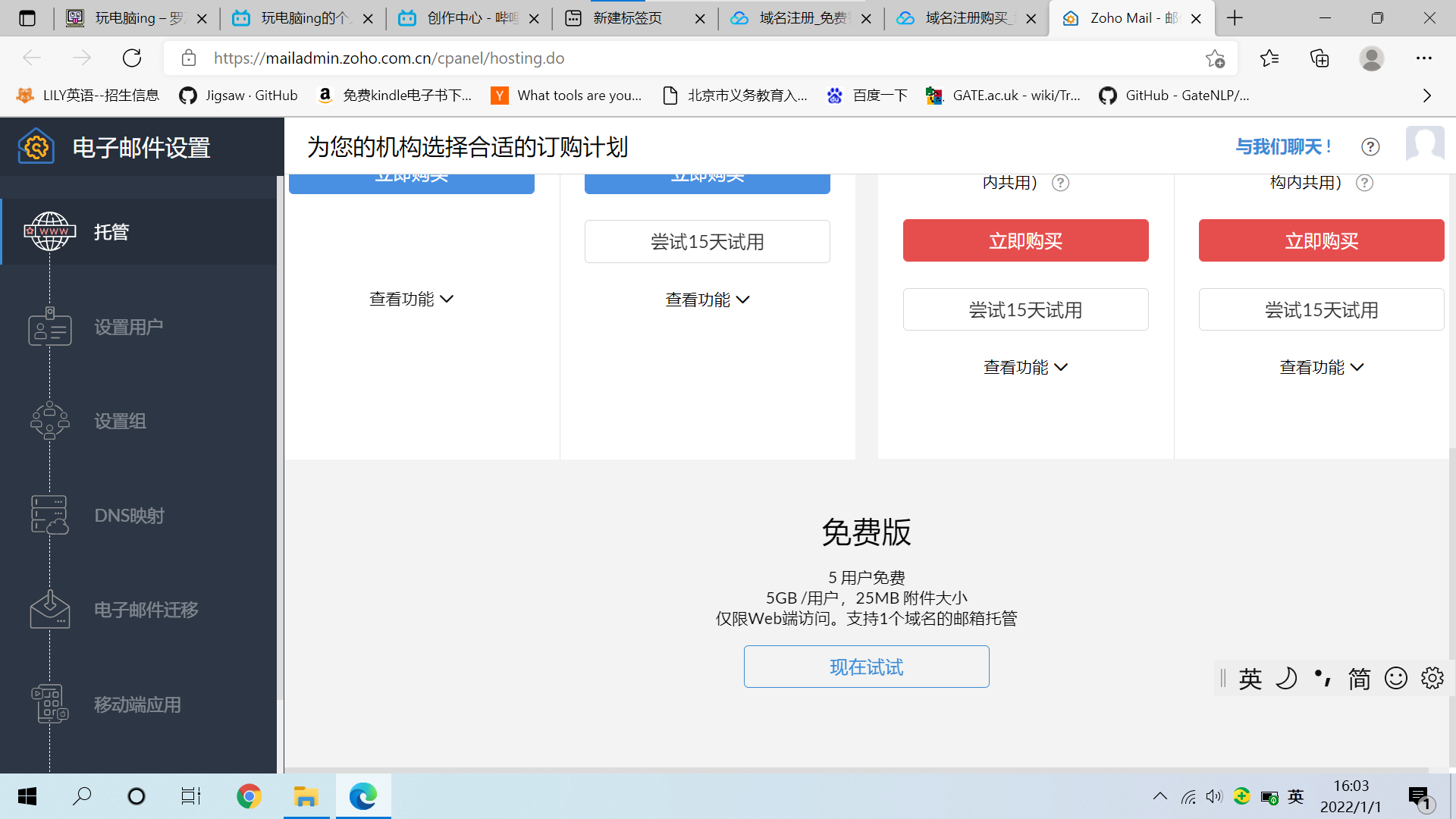1456x819 pixels.
Task: Open the help question-mark icon
Action: [x=1370, y=146]
